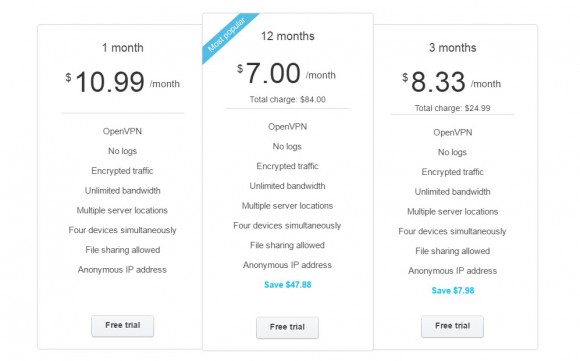Click Save $7.98 text
Screen dimensions: 580x361
[x=453, y=290]
